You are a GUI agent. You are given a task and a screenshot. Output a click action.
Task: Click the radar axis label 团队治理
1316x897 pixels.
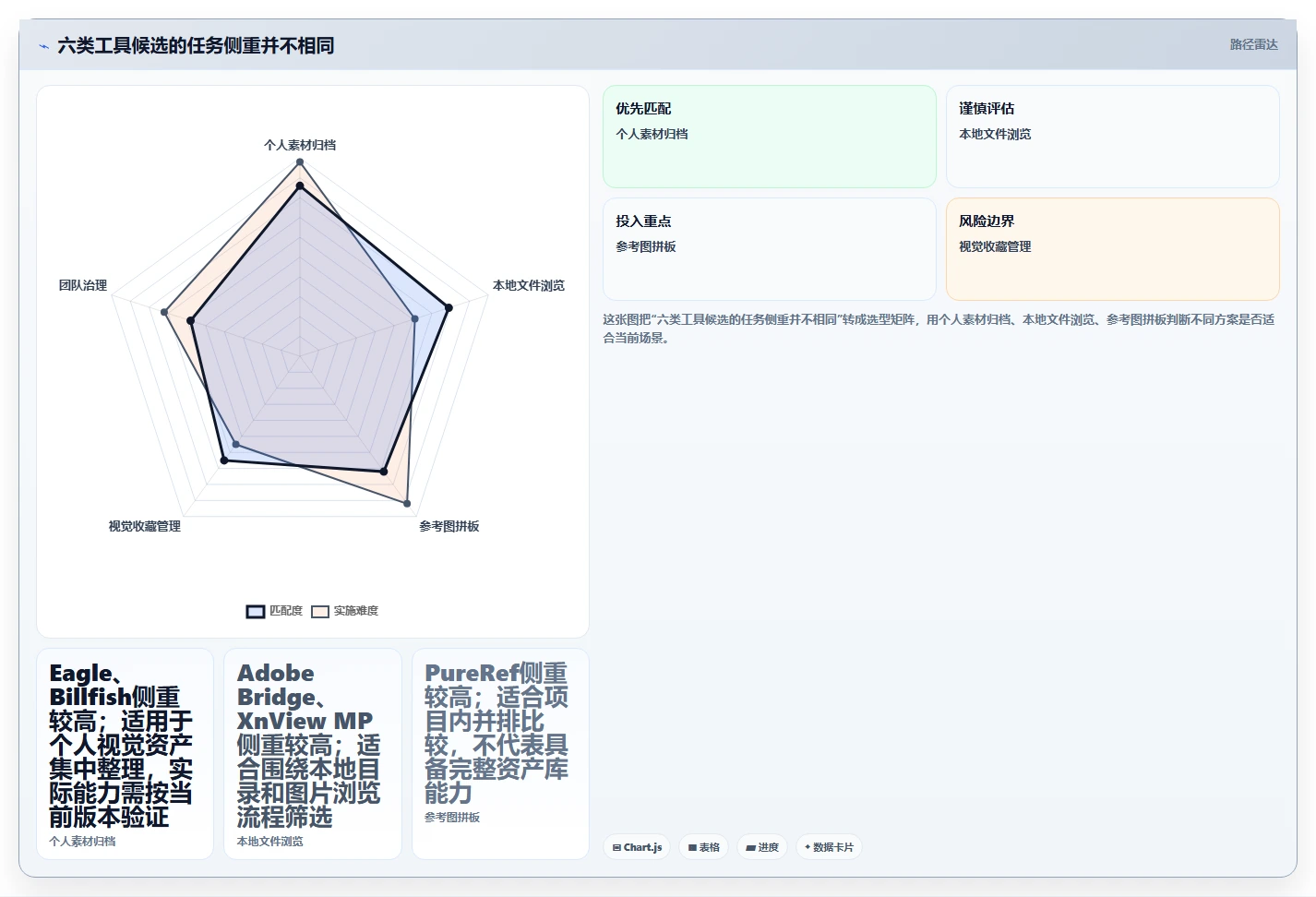tap(83, 285)
